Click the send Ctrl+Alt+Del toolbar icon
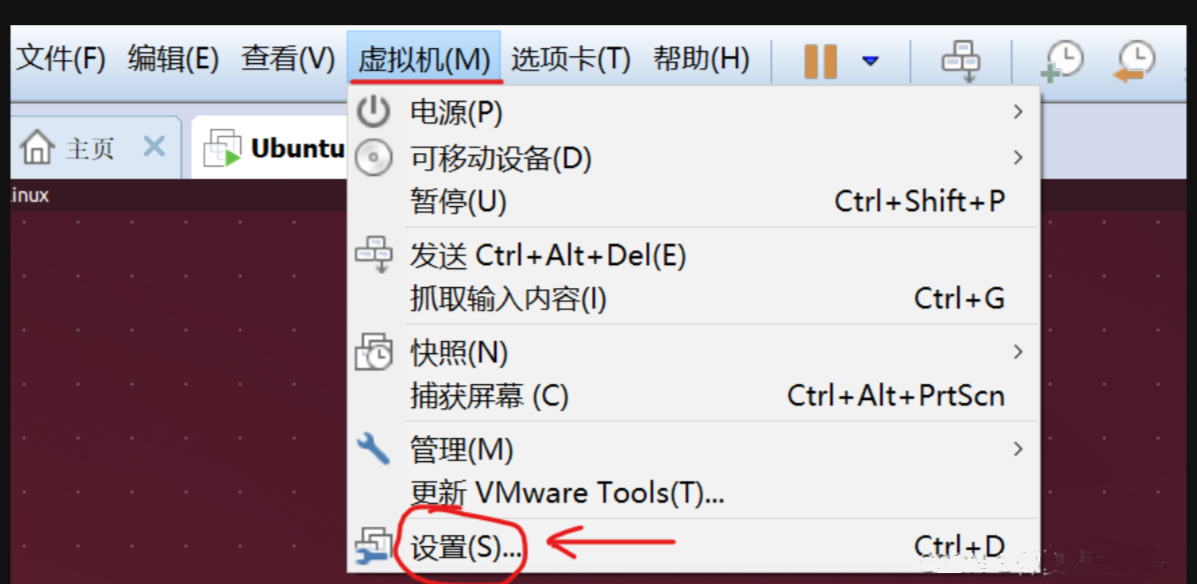 pos(960,60)
